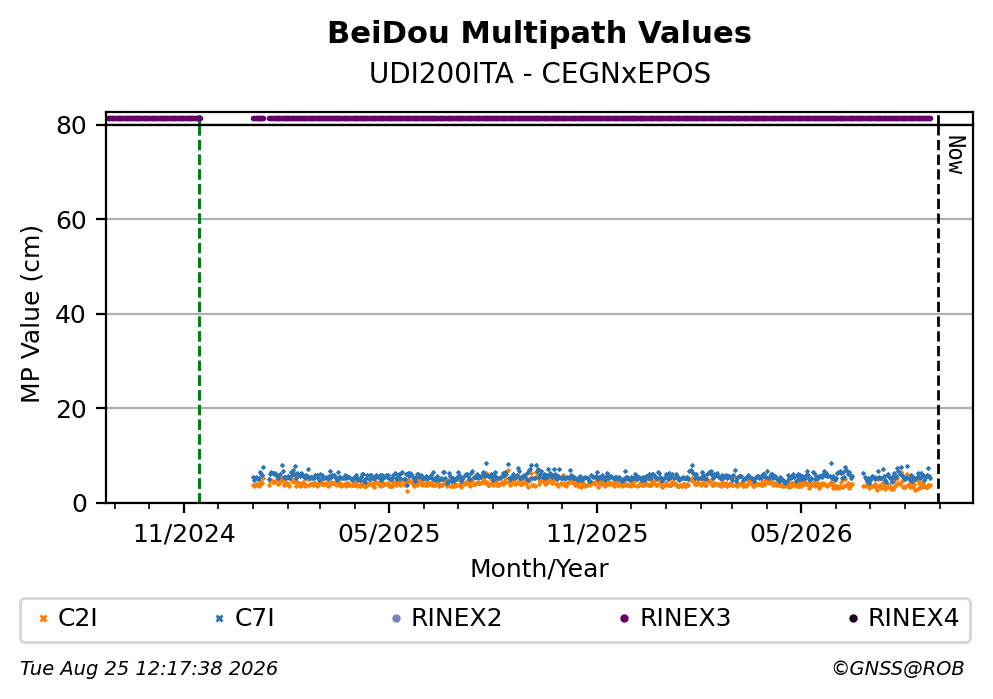Click the orange C2I legend marker
The height and width of the screenshot is (699, 993).
44,619
